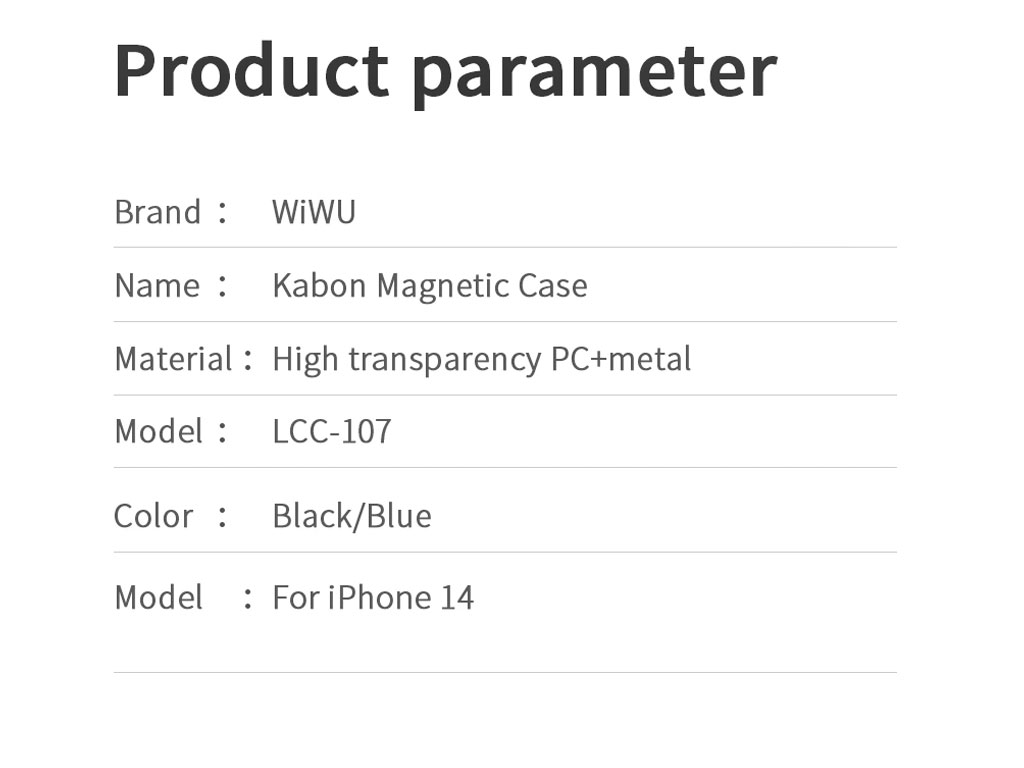This screenshot has width=1024, height=768.
Task: Click the word "Case" in product name
Action: [x=552, y=286]
